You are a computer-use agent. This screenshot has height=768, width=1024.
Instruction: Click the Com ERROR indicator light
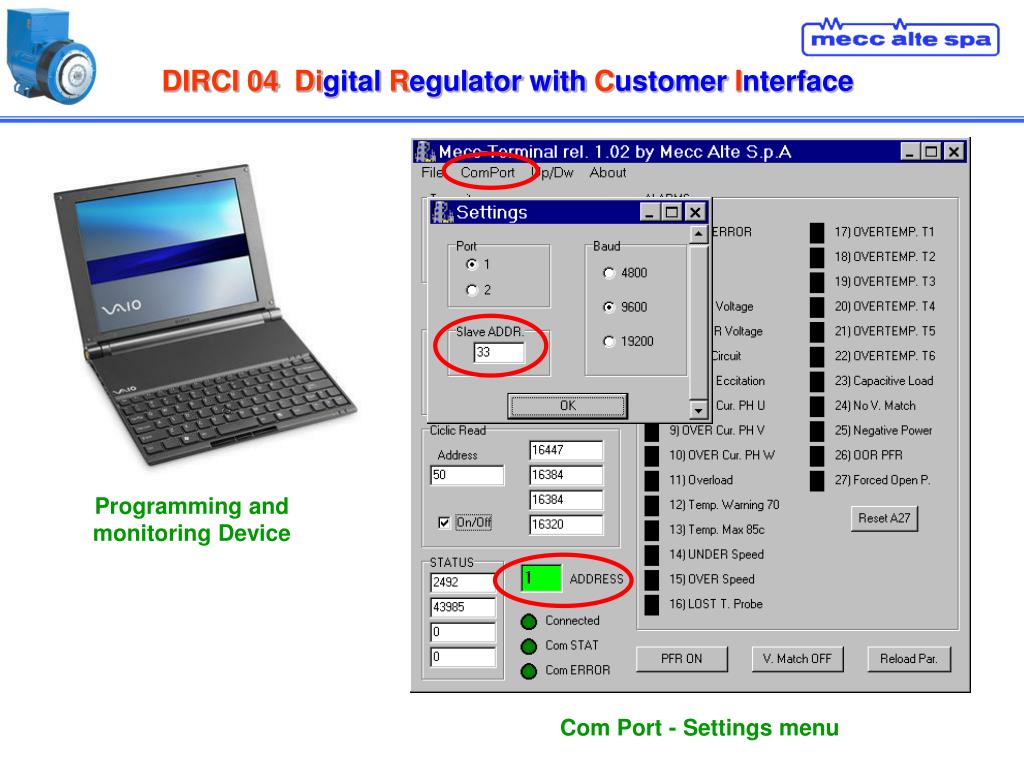point(529,671)
